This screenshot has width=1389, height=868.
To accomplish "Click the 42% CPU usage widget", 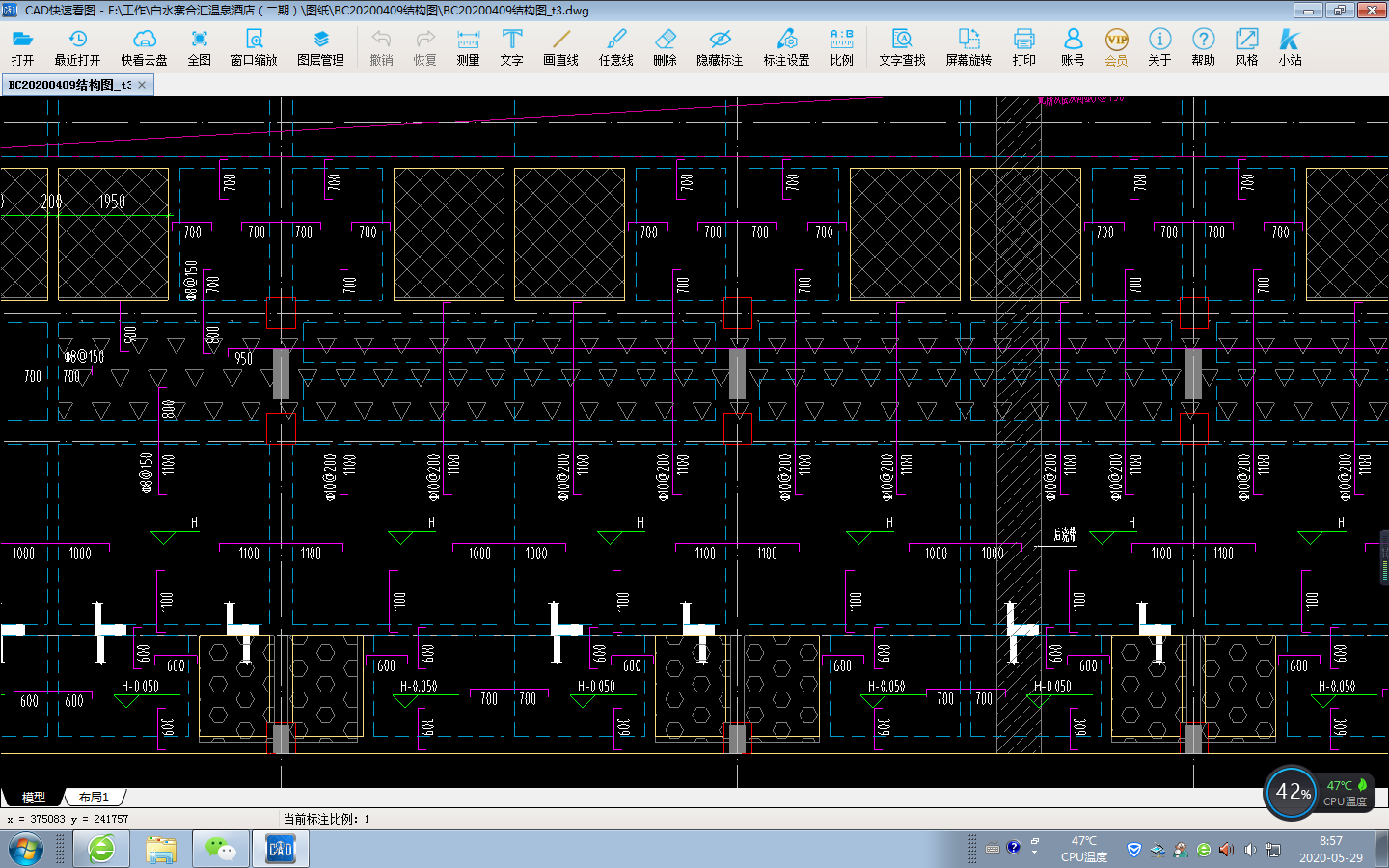I will 1292,793.
